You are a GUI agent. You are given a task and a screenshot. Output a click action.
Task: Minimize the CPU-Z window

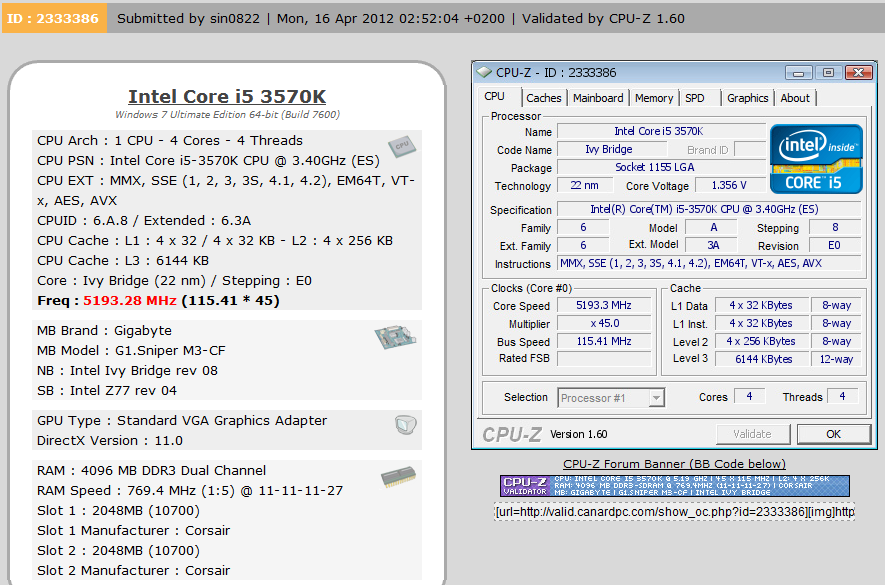[x=798, y=73]
